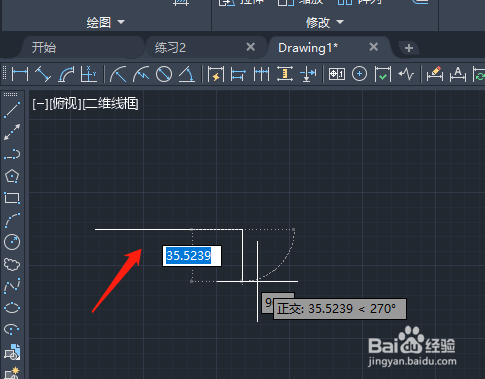Select the Rectangle tool
The image size is (485, 379).
pos(12,198)
